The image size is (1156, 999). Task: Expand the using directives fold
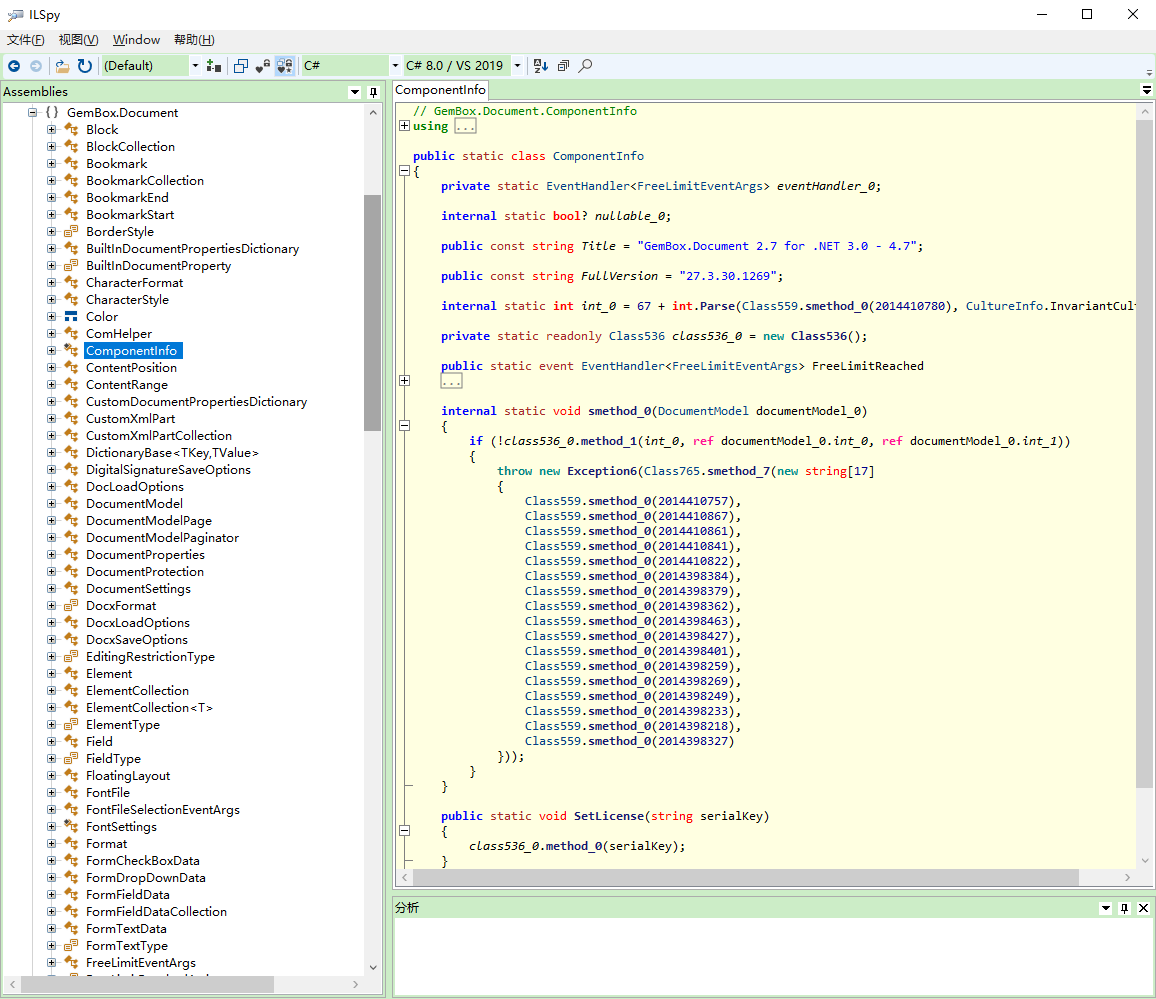click(404, 126)
